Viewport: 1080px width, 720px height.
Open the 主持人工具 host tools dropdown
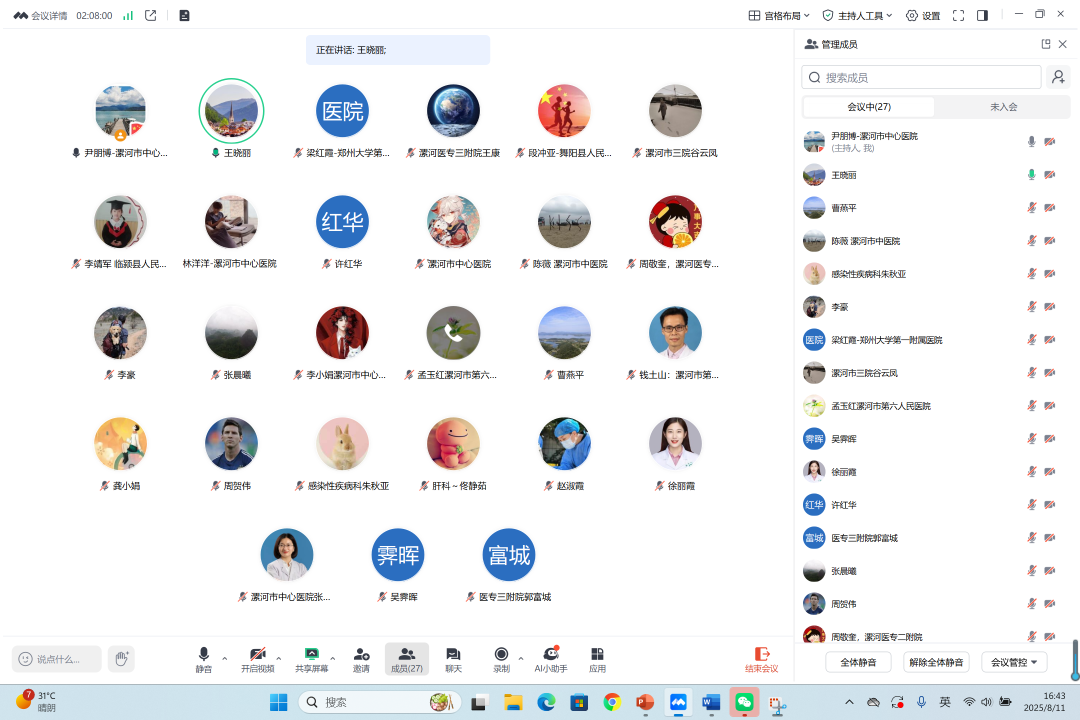pos(857,16)
